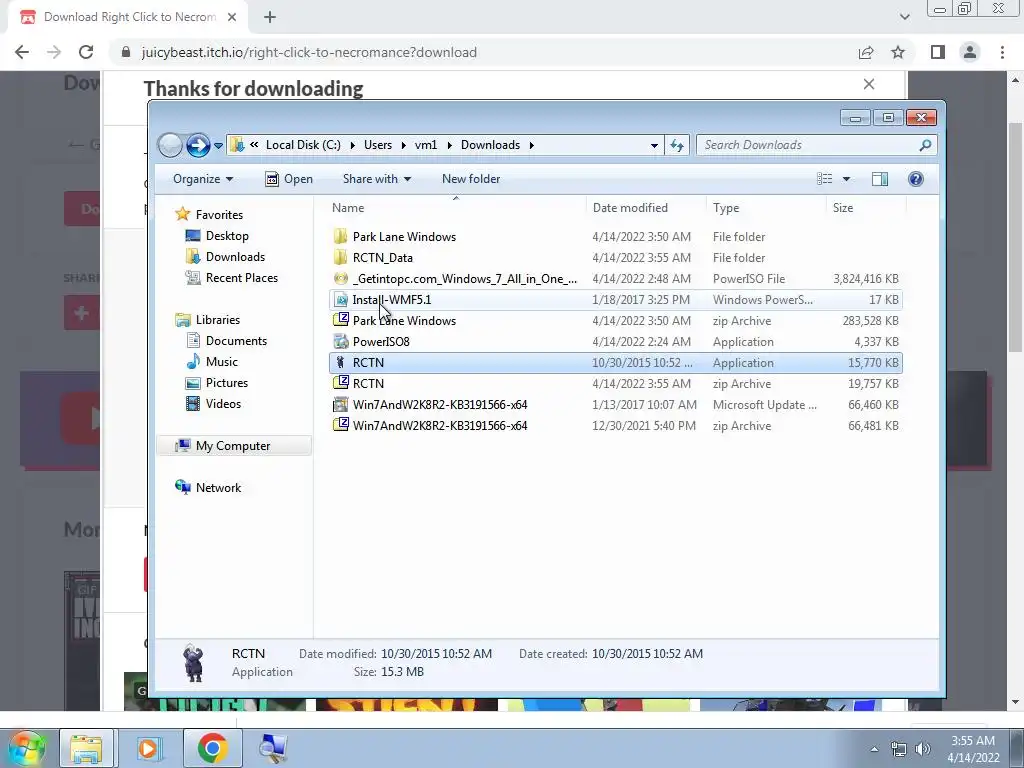Select My Computer in navigation pane
The image size is (1024, 768).
click(232, 446)
